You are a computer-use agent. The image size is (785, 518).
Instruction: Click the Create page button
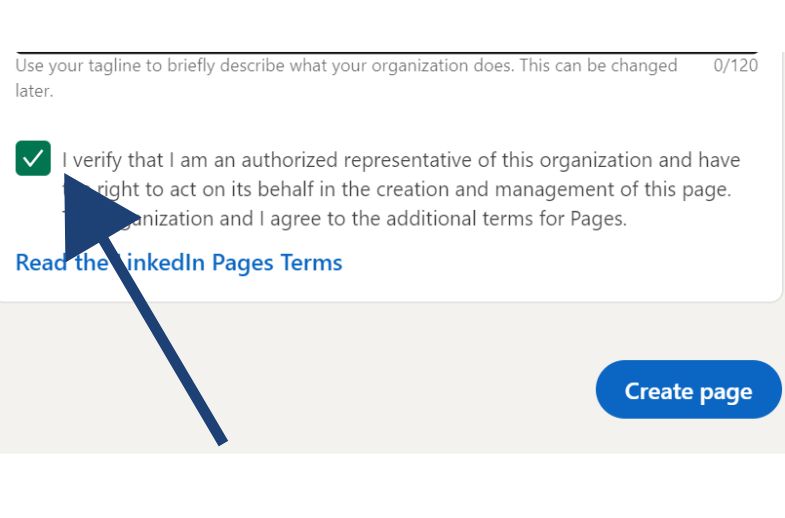(688, 389)
